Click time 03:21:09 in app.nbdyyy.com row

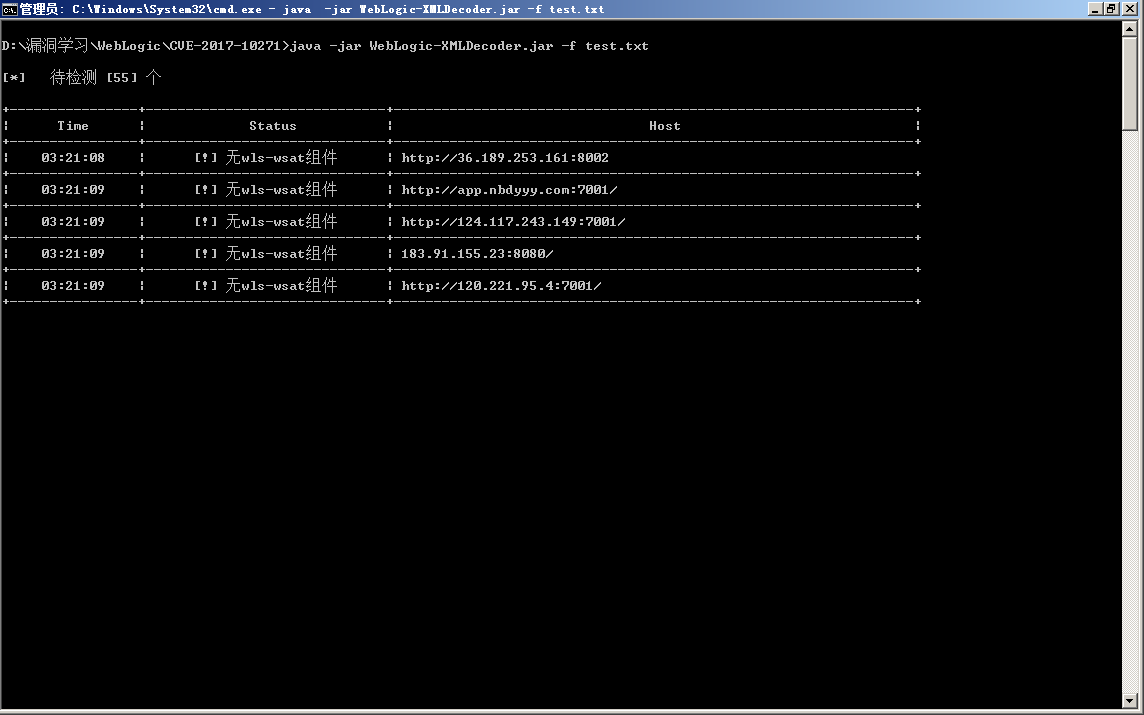coord(73,190)
